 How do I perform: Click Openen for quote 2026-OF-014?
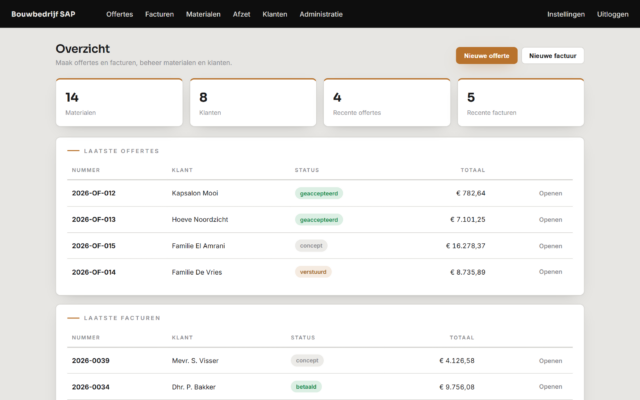(550, 272)
